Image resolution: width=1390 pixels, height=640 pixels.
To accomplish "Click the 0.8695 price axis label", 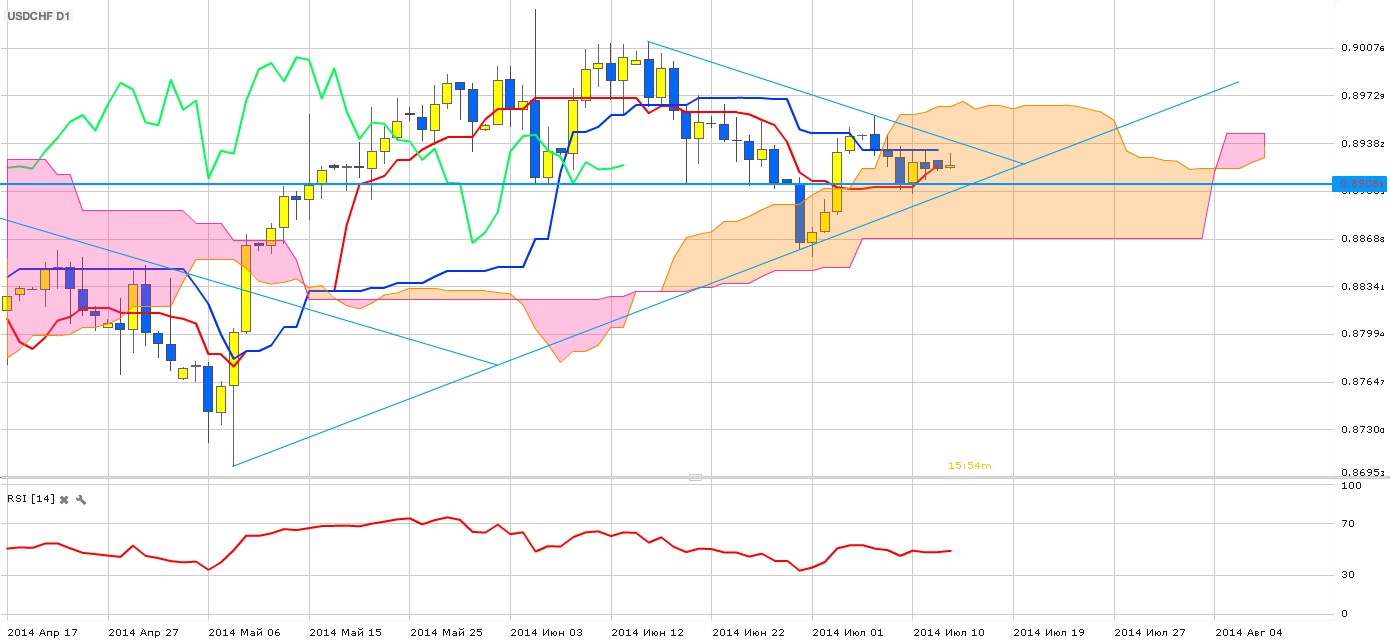I will [1363, 472].
